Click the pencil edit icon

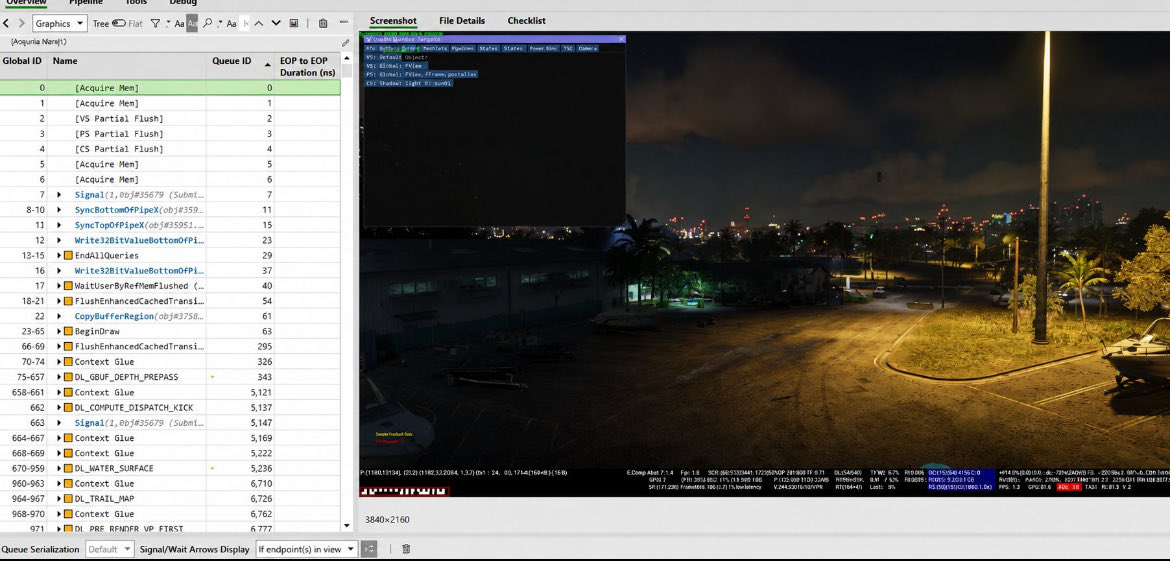(345, 43)
